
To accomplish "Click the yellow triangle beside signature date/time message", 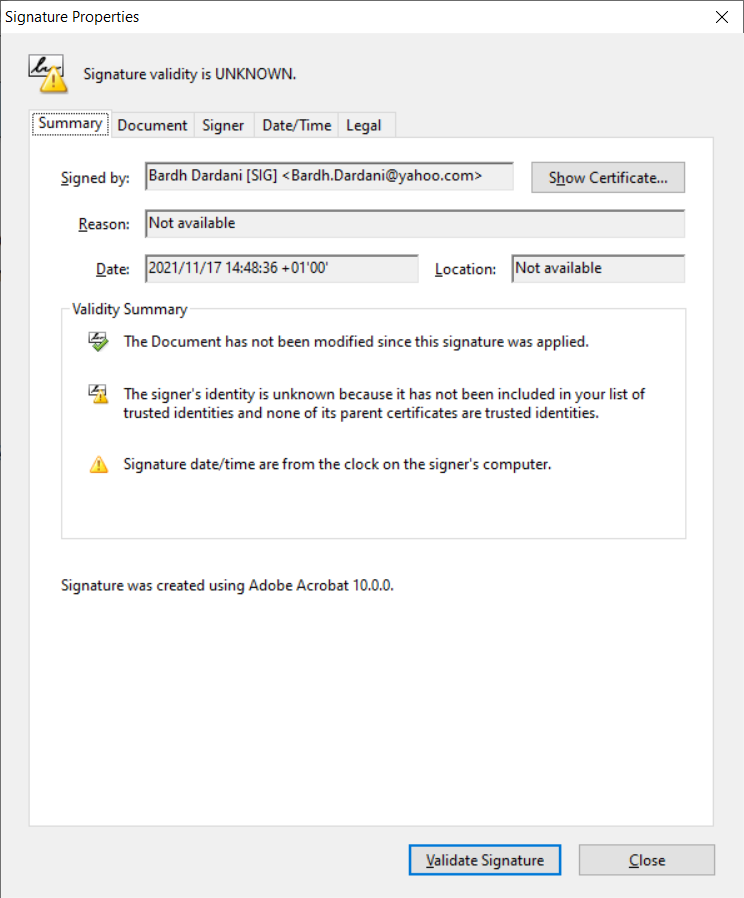I will coord(99,464).
